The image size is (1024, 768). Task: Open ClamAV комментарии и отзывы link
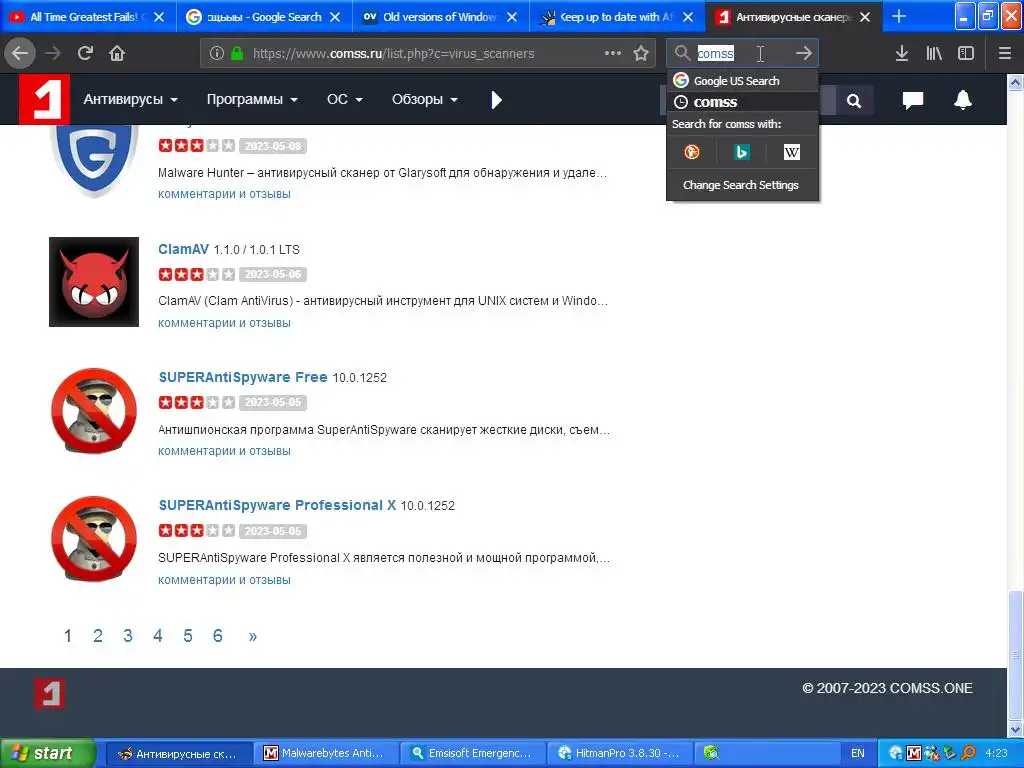[224, 323]
